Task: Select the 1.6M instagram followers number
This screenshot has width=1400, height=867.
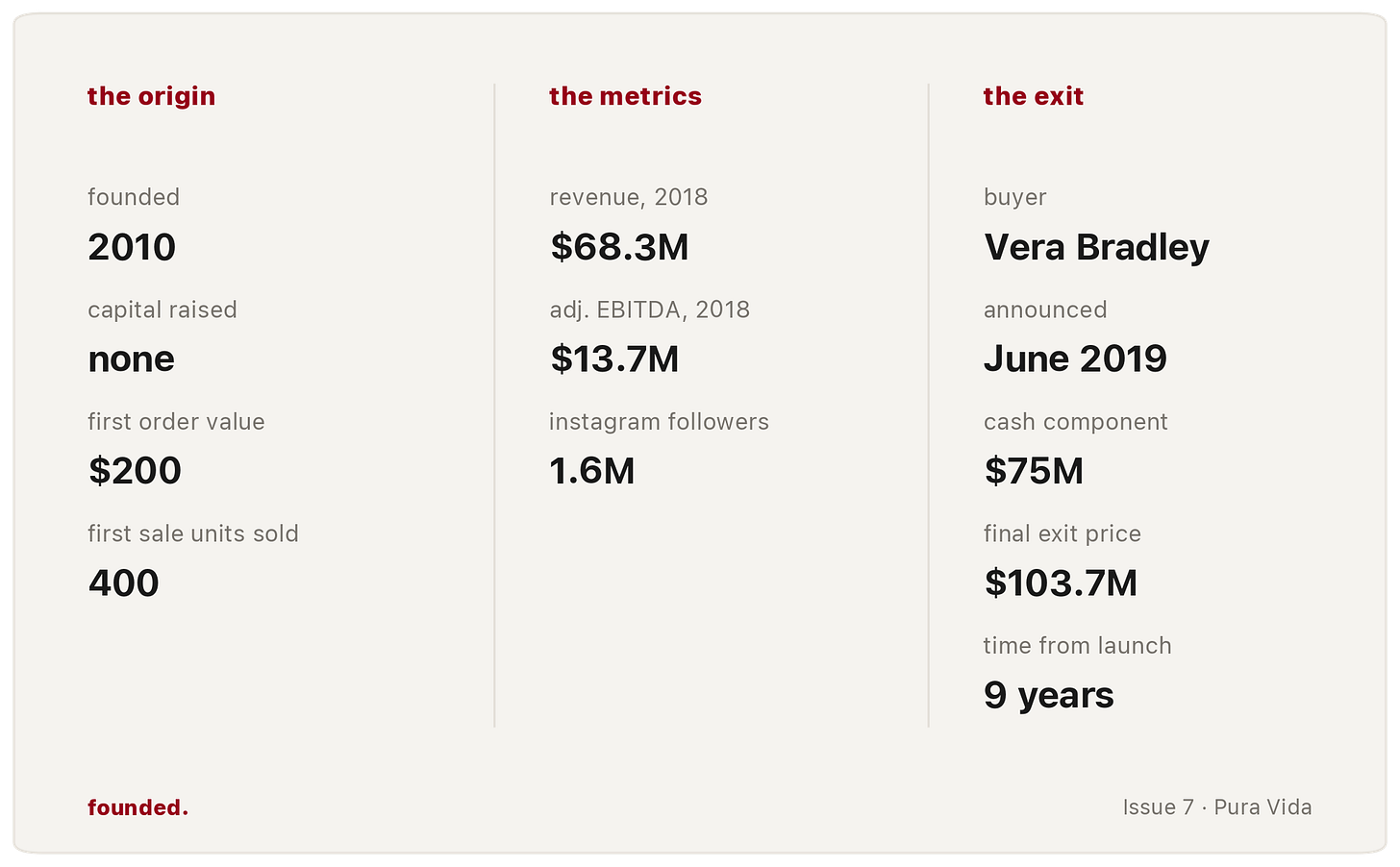Action: pos(591,471)
